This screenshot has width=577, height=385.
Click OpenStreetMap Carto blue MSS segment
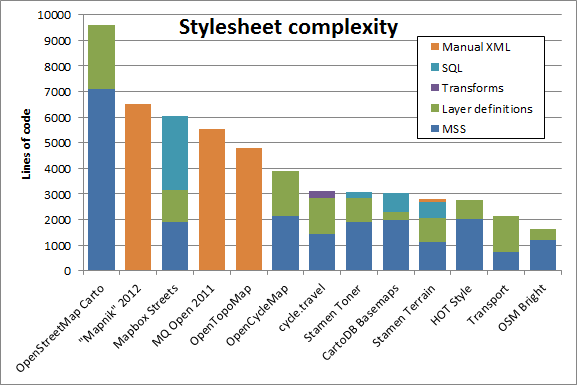pos(102,180)
